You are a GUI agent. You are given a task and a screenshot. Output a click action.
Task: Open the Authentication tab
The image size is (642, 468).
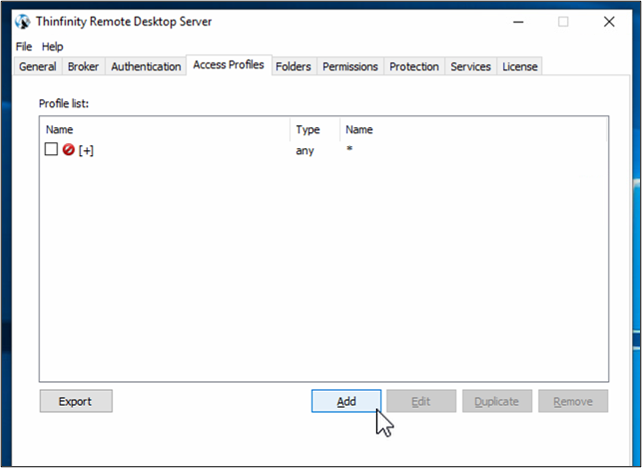pyautogui.click(x=146, y=67)
